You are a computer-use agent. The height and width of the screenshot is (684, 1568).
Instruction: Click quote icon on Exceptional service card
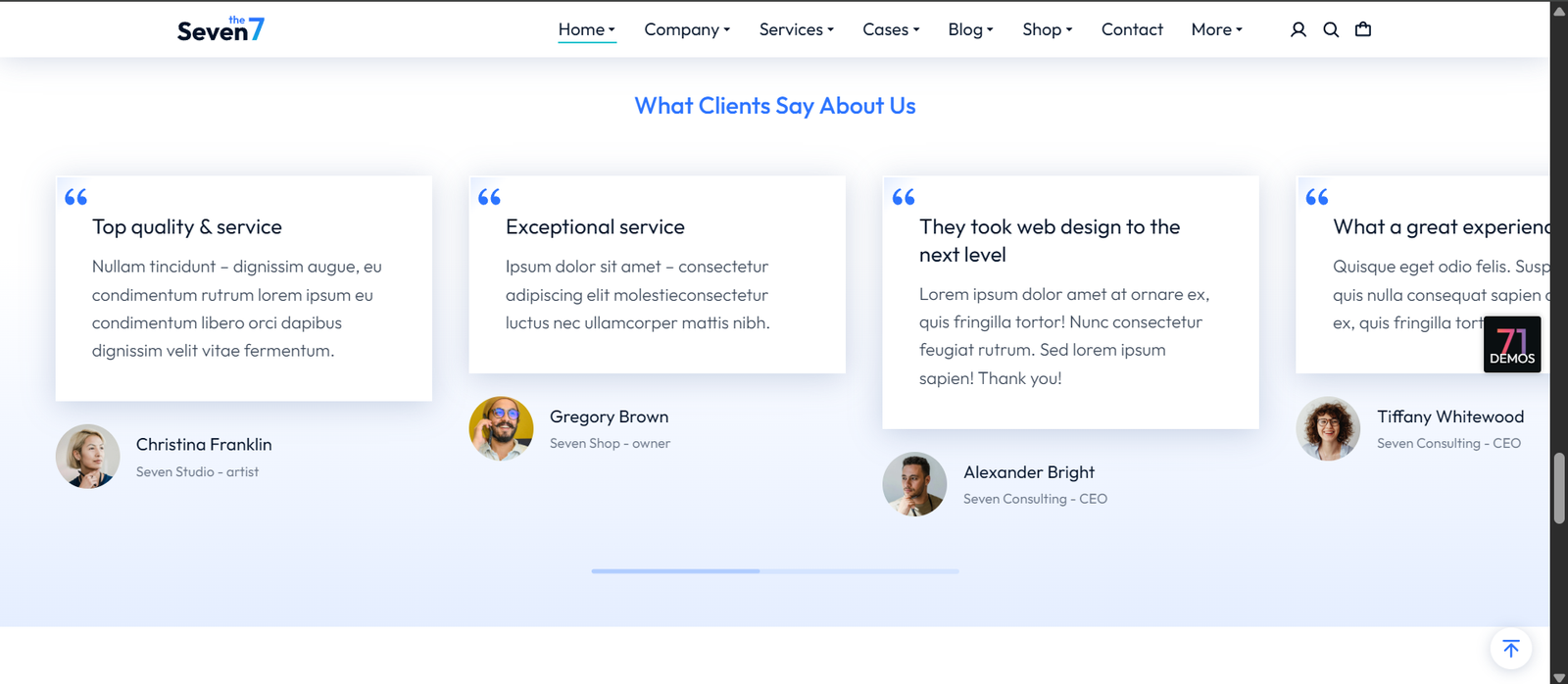[x=490, y=197]
